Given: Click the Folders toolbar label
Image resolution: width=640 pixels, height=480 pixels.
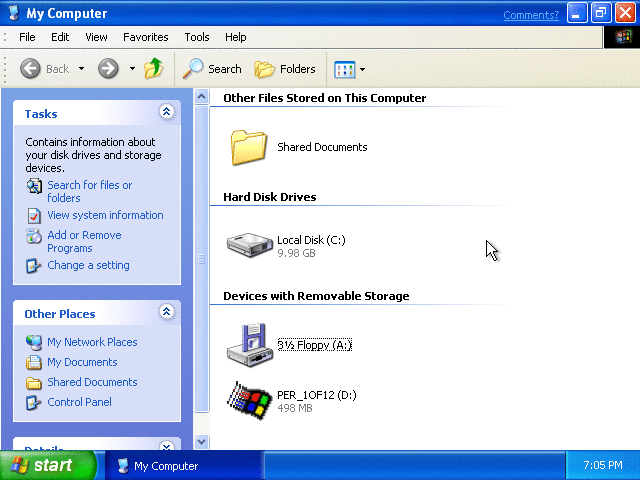Looking at the screenshot, I should (298, 69).
